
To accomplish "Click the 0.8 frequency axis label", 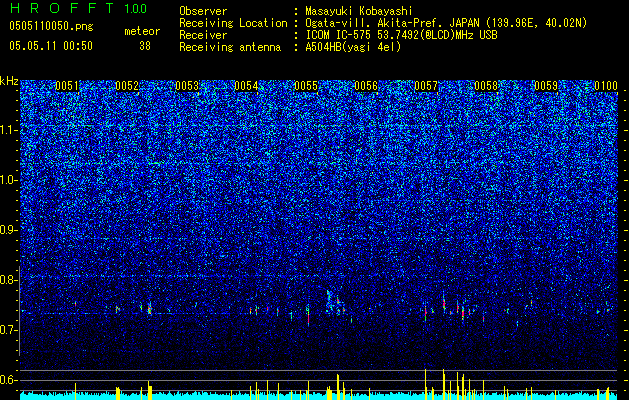I will pyautogui.click(x=9, y=280).
